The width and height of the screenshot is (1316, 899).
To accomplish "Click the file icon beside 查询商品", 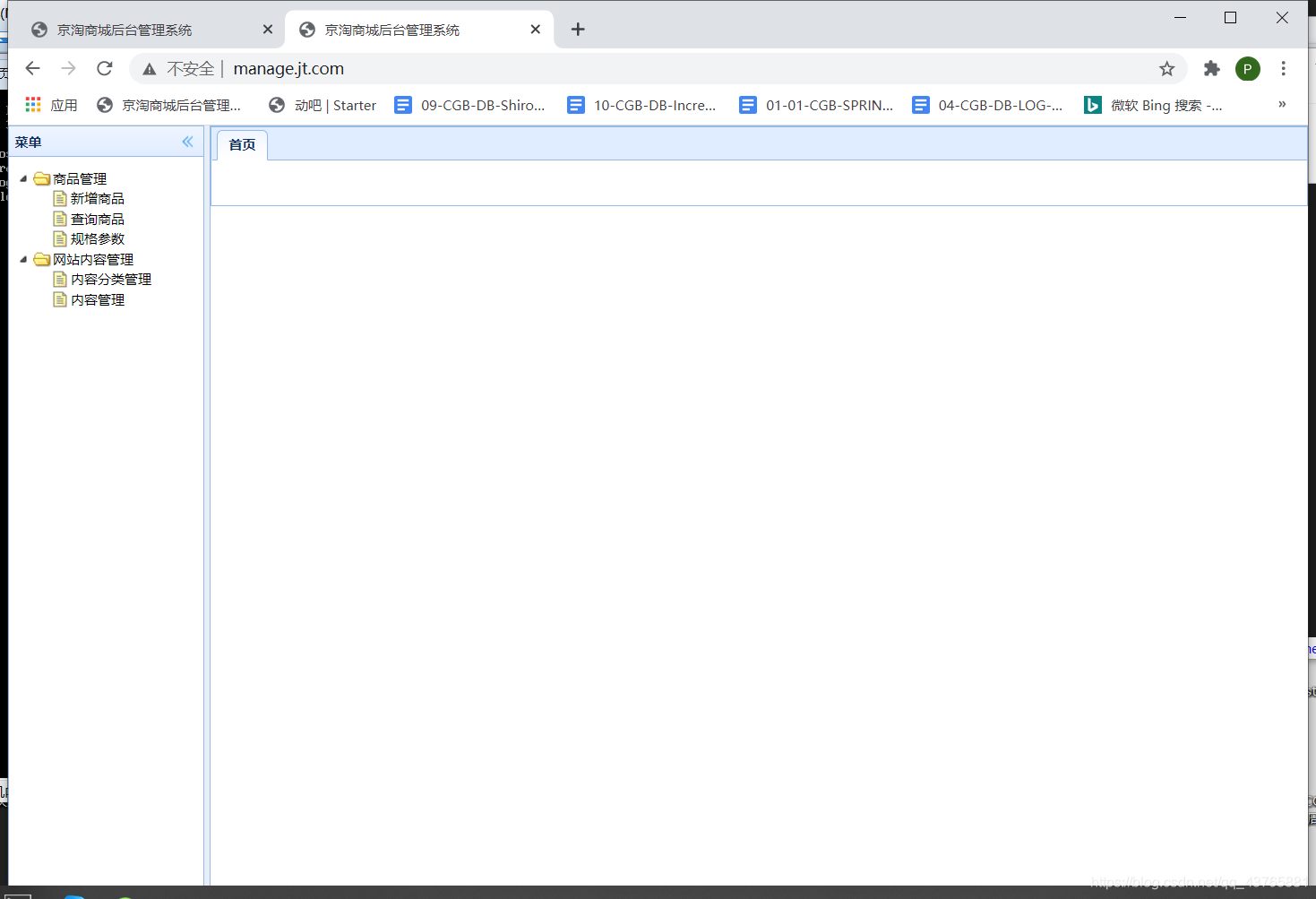I will (60, 219).
